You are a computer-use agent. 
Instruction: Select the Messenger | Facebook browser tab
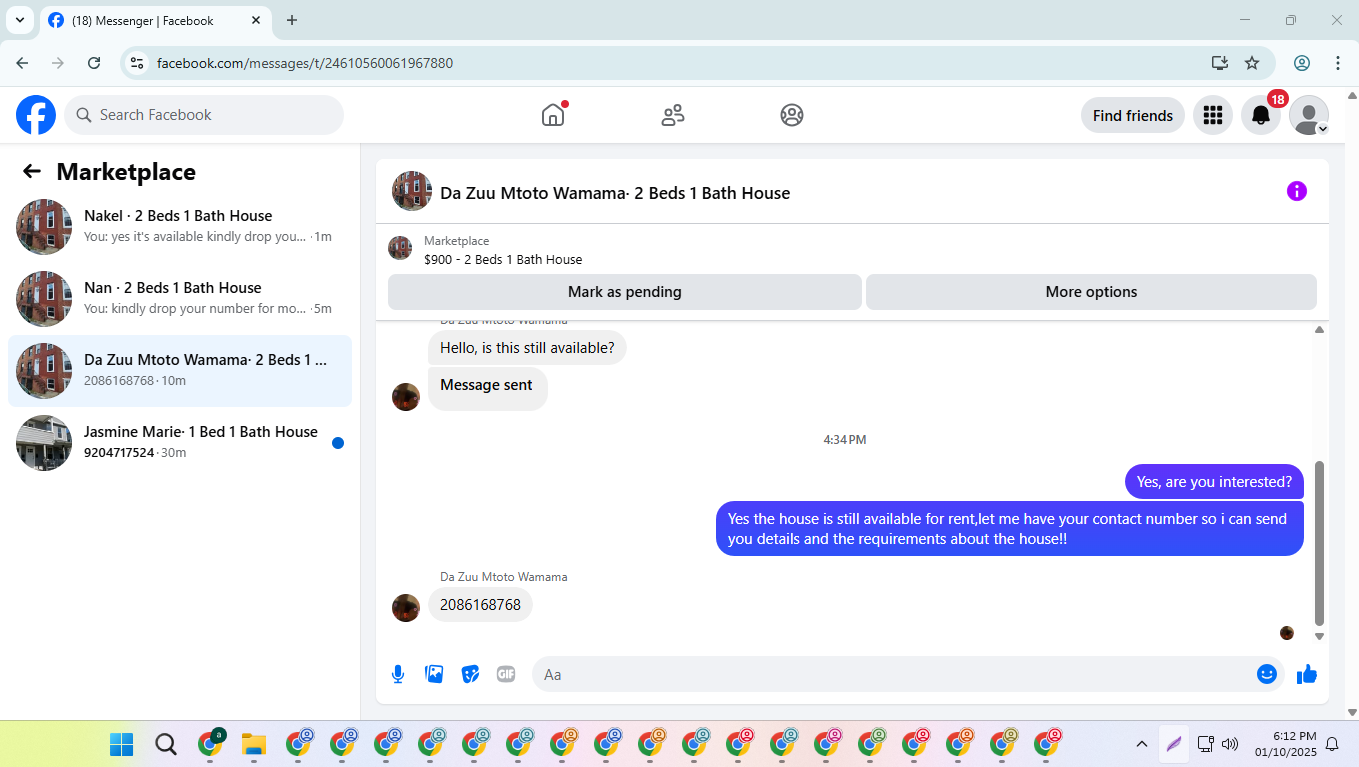point(155,21)
